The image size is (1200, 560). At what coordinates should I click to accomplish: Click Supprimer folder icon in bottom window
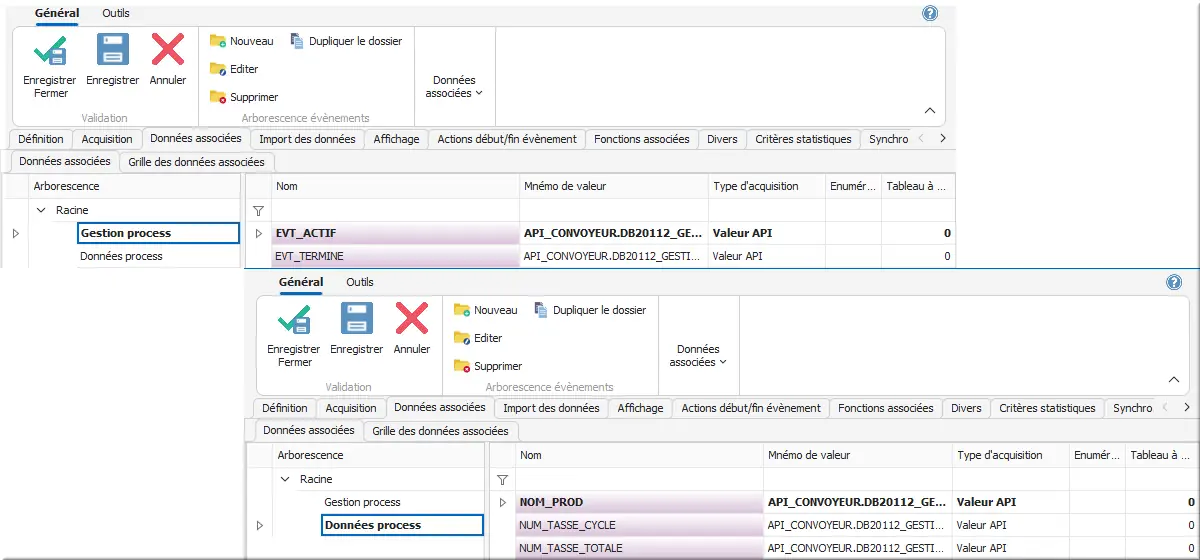(462, 366)
